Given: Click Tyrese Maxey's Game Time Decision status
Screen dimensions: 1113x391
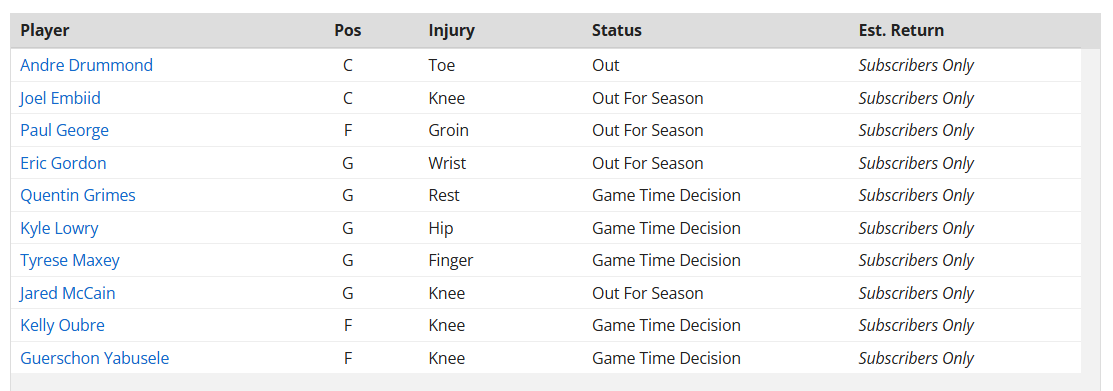Looking at the screenshot, I should click(667, 260).
